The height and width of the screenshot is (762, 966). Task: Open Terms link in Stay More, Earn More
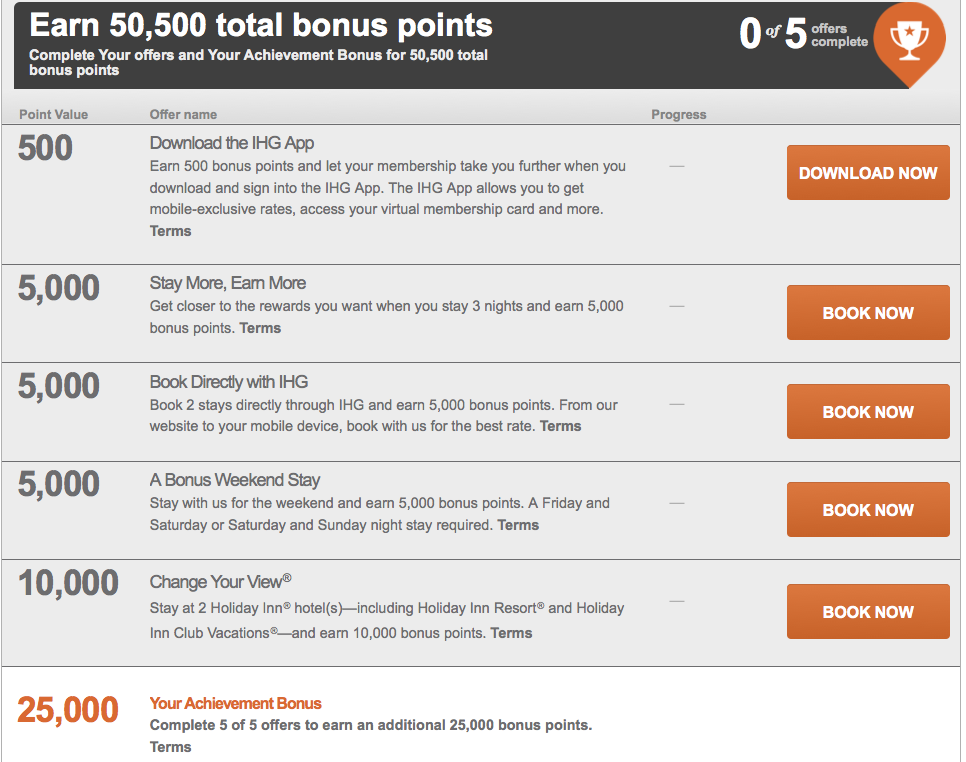(x=260, y=328)
